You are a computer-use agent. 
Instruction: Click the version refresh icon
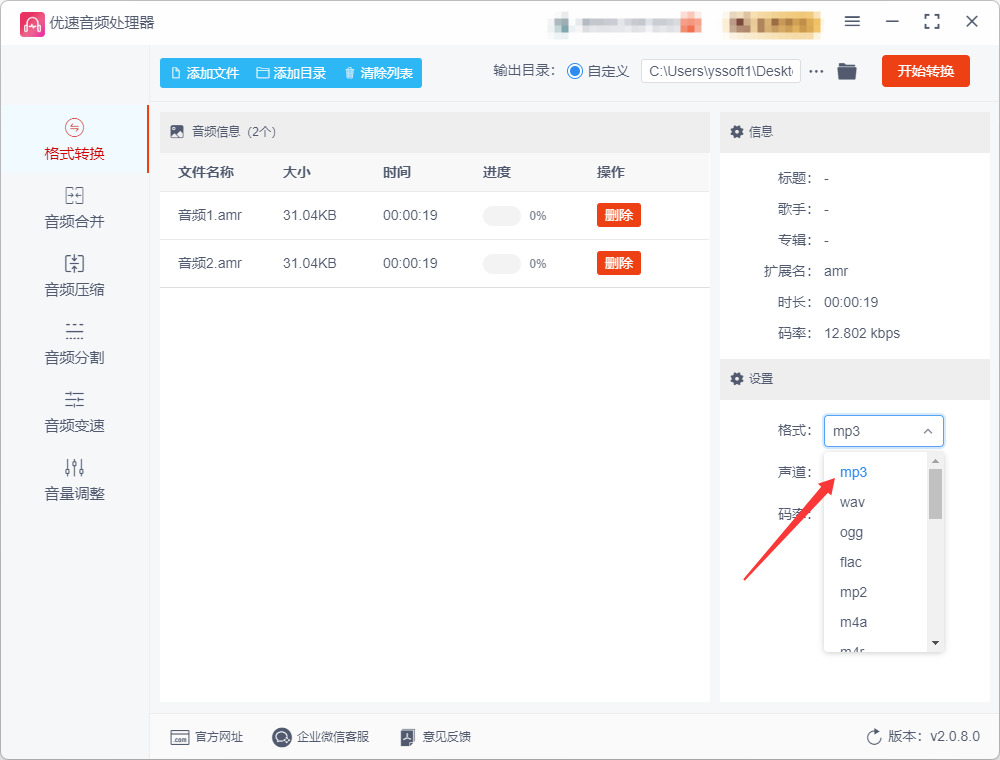coord(874,737)
